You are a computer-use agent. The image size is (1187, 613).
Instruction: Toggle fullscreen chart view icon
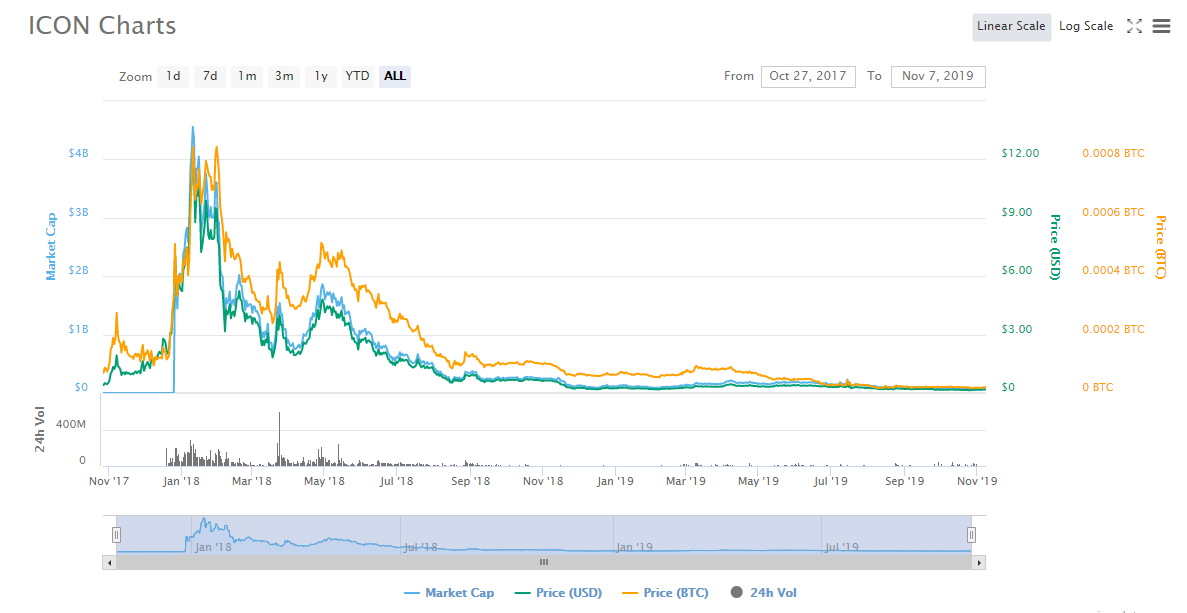[x=1134, y=26]
